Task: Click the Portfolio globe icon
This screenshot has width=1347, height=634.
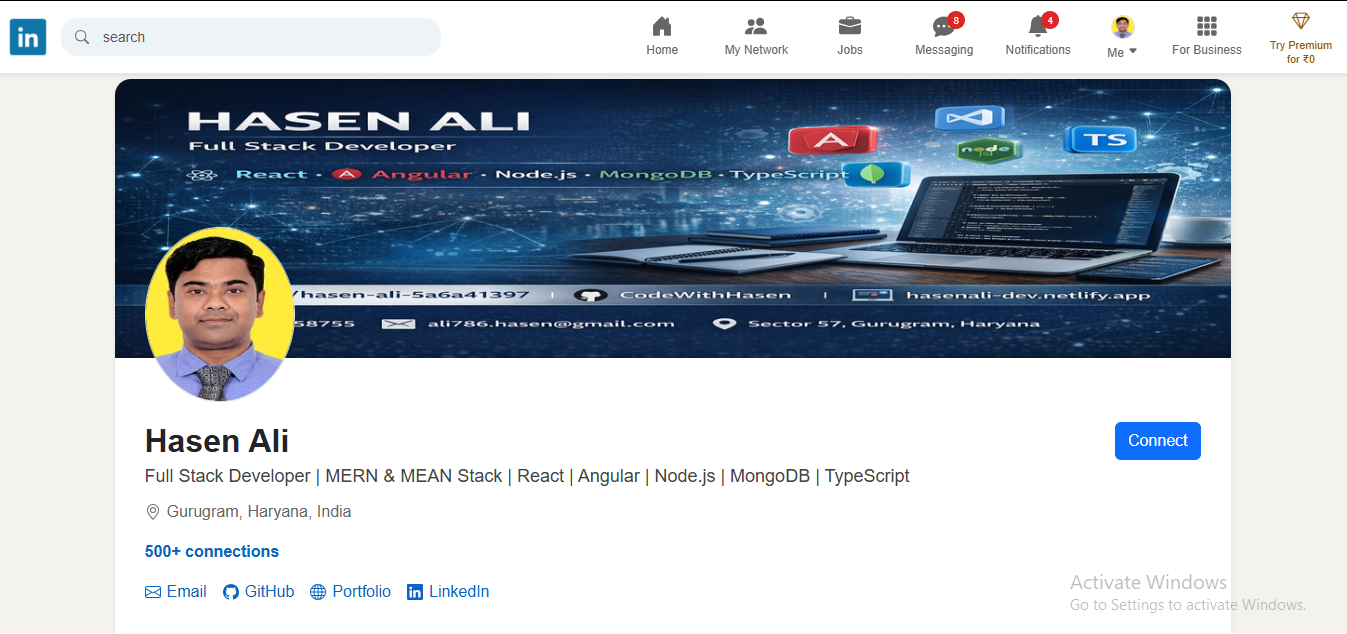Action: pos(318,592)
